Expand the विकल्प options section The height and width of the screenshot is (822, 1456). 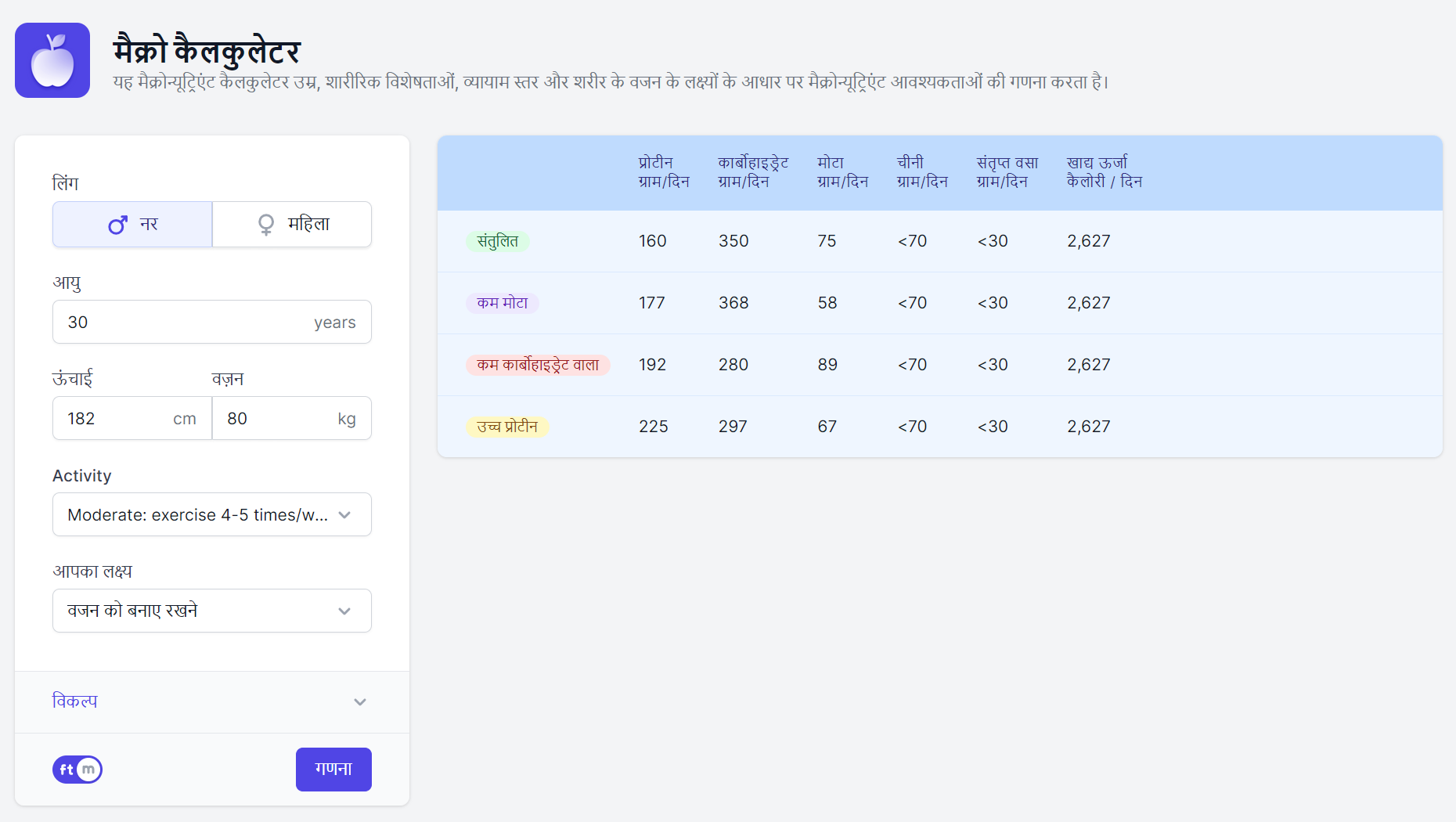[x=211, y=701]
